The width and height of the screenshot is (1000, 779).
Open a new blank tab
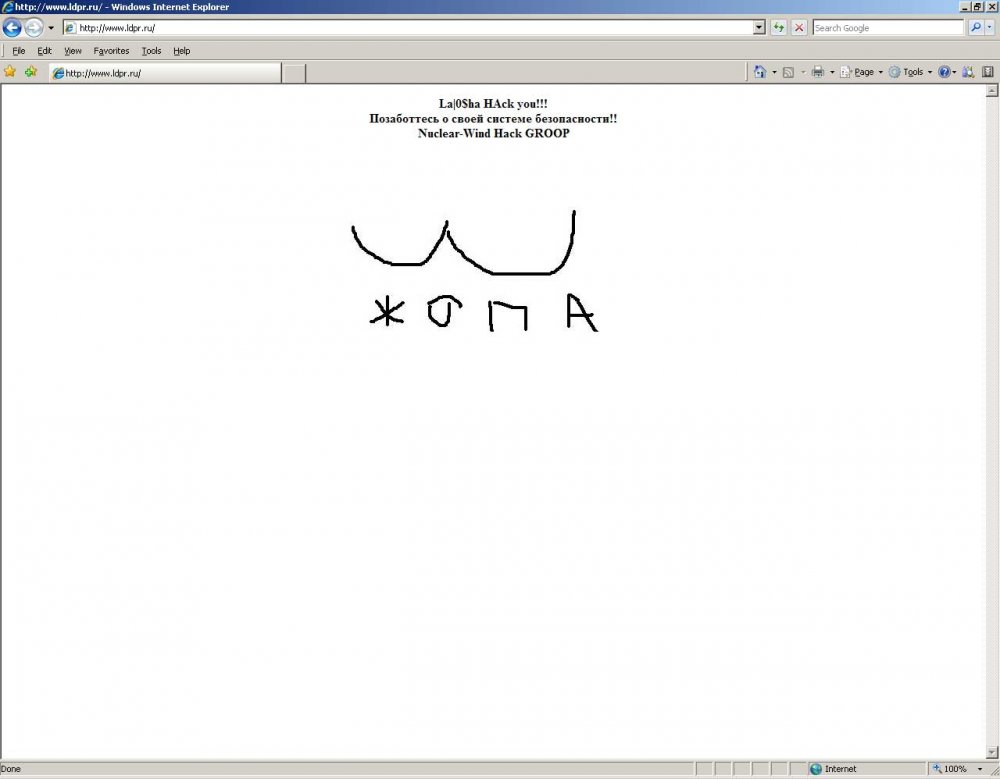click(294, 73)
